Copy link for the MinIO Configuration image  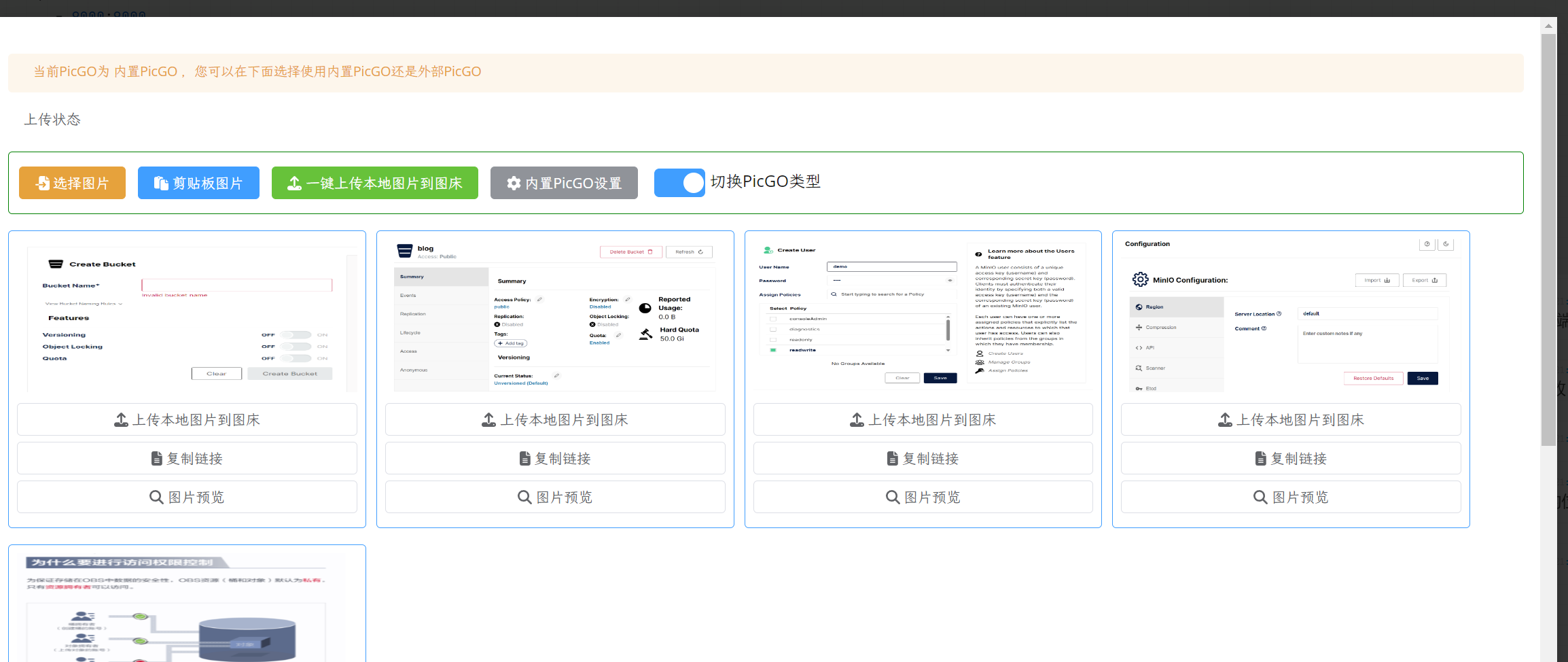coord(1291,458)
